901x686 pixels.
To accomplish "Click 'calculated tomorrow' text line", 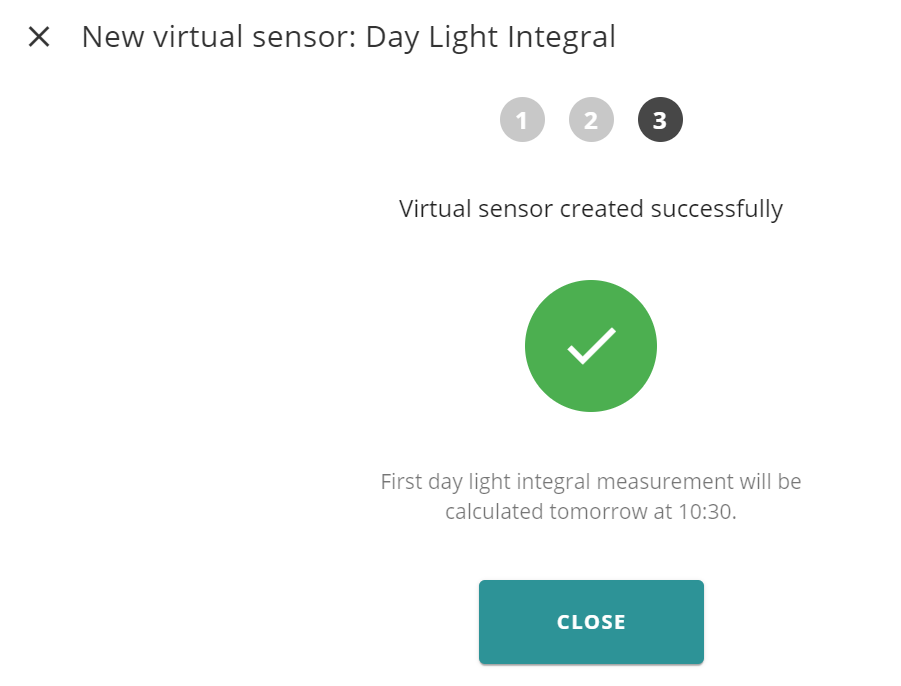I will tap(546, 512).
